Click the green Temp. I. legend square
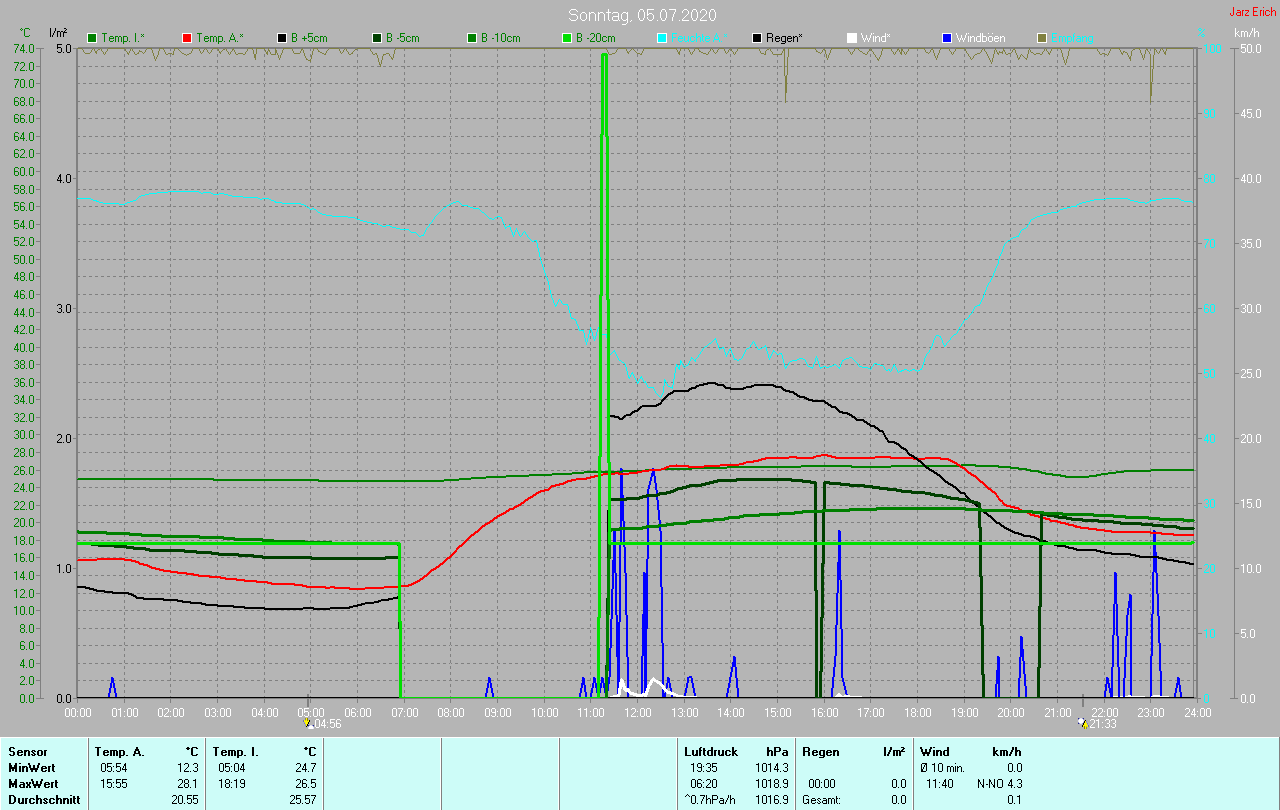The image size is (1280, 810). (x=92, y=38)
